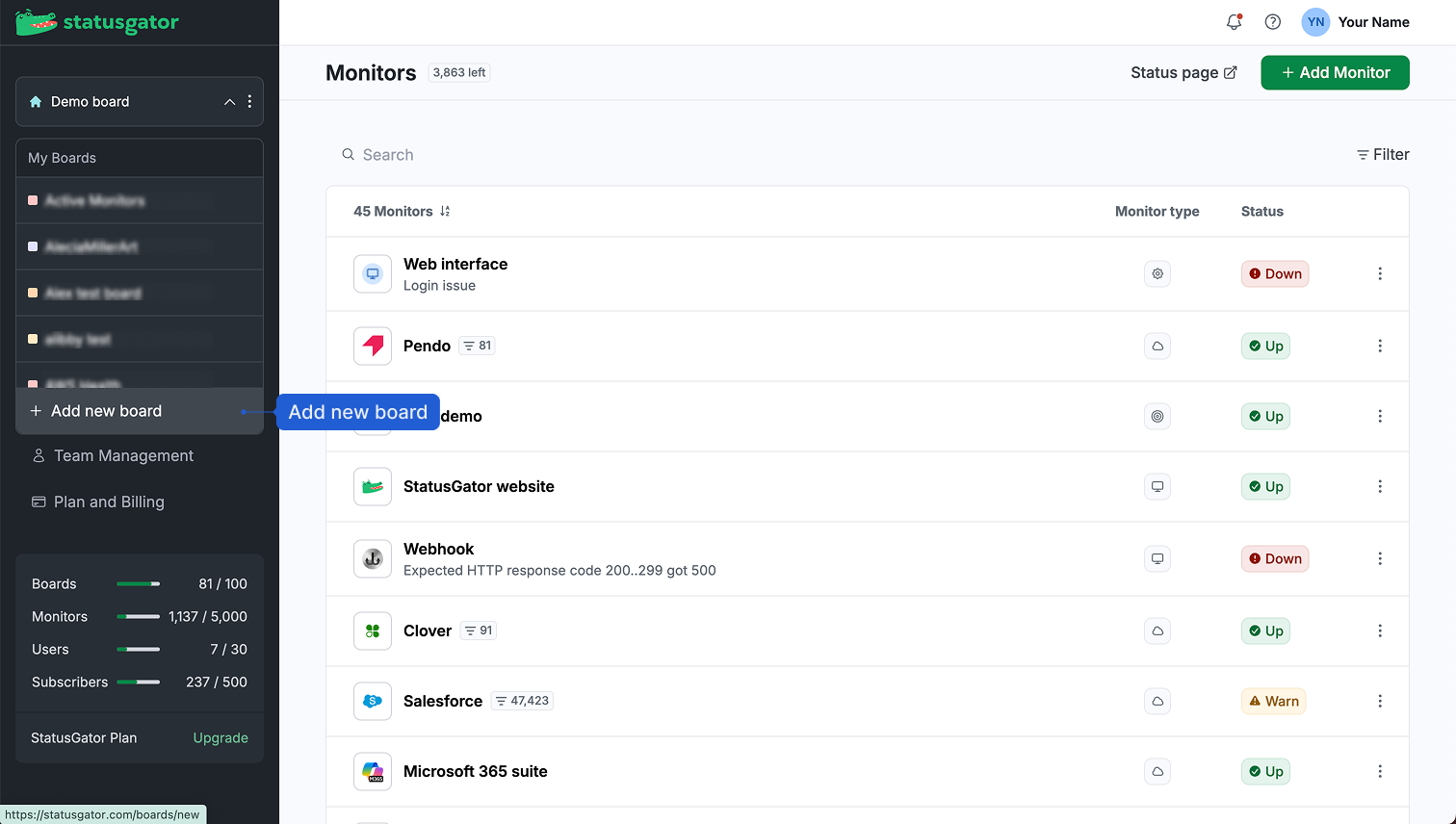Sort the 45 Monitors list
Viewport: 1456px width, 824px height.
tap(445, 211)
